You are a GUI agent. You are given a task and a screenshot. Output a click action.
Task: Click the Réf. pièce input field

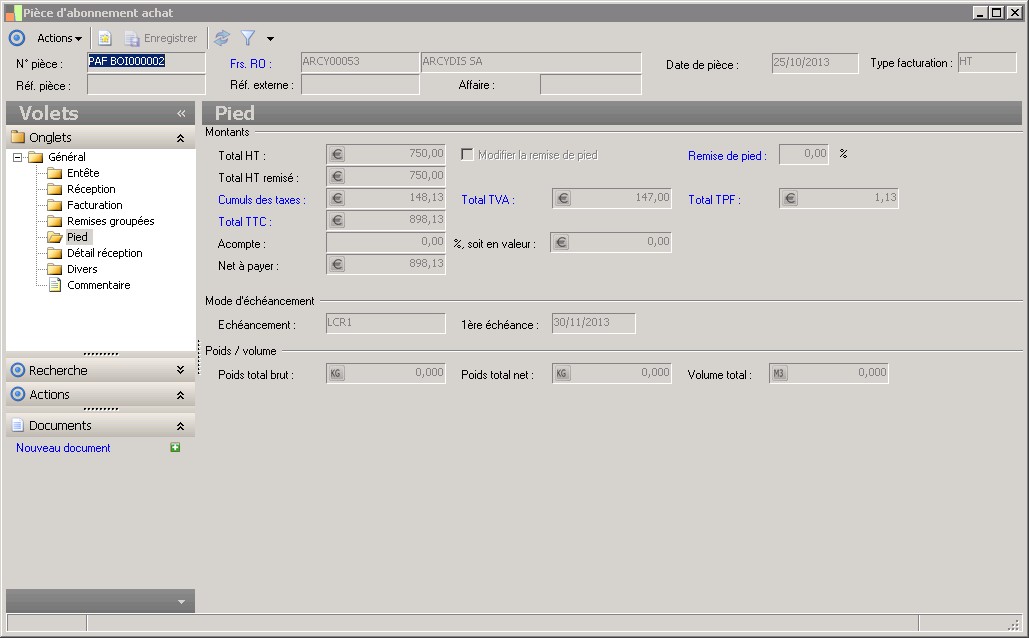coord(146,85)
